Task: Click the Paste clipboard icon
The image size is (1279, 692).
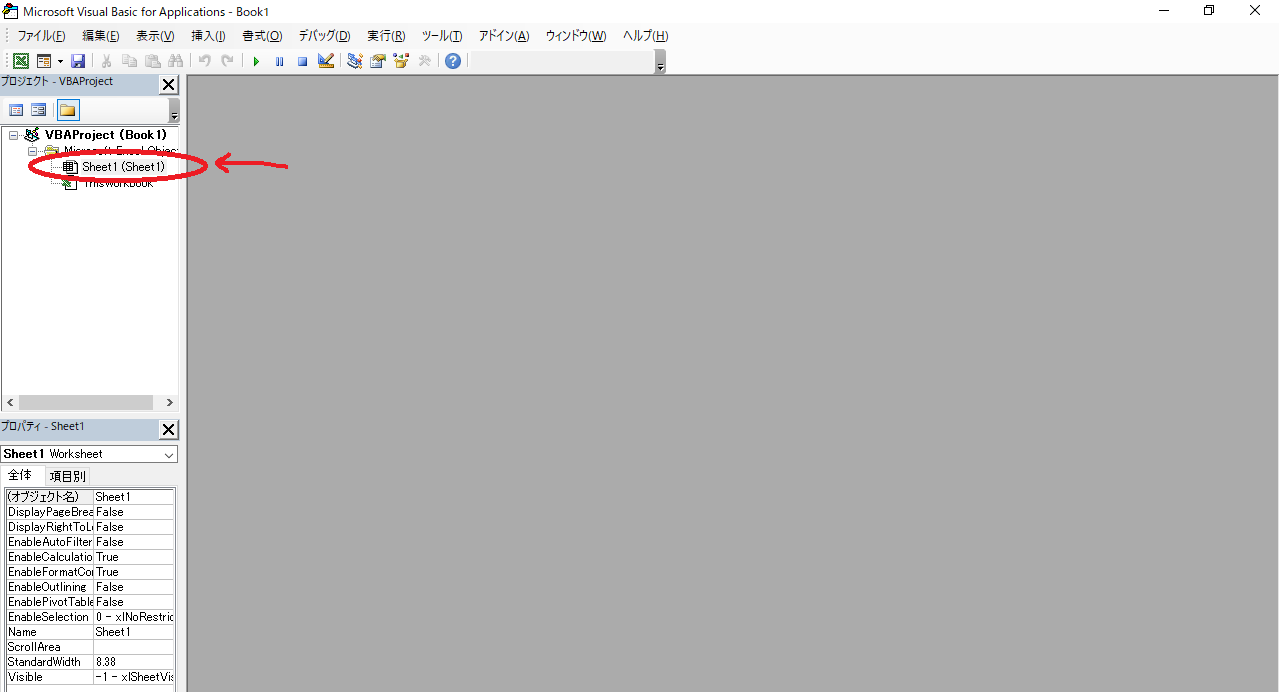Action: (x=153, y=61)
